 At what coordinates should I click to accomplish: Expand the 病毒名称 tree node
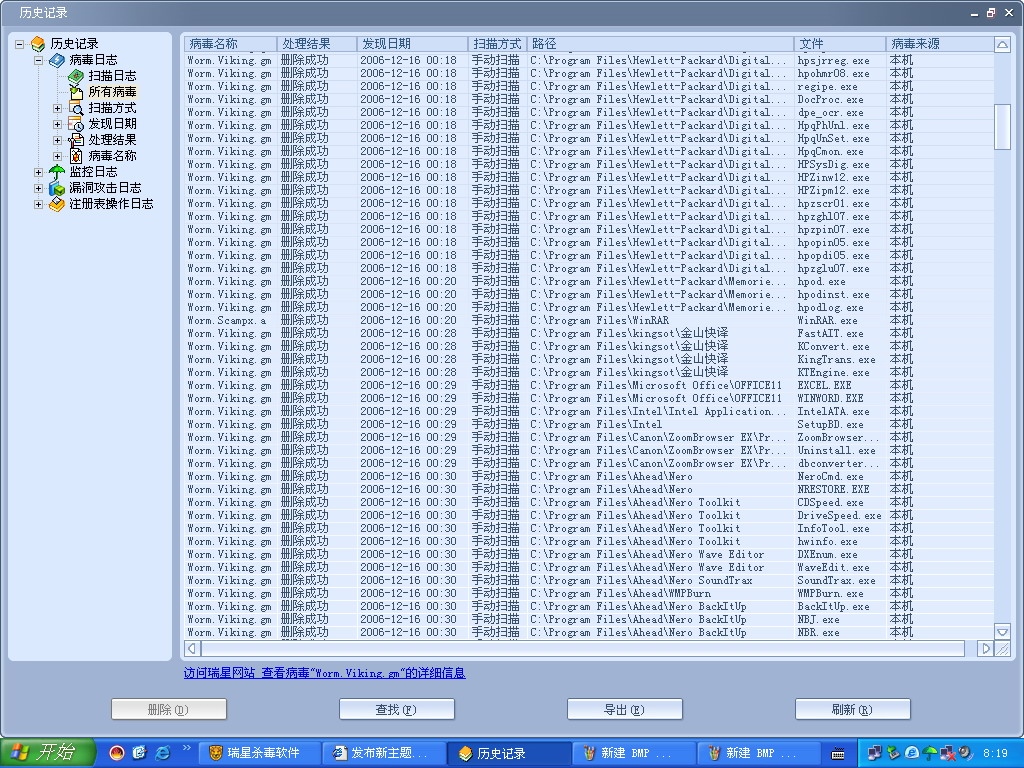coord(57,156)
